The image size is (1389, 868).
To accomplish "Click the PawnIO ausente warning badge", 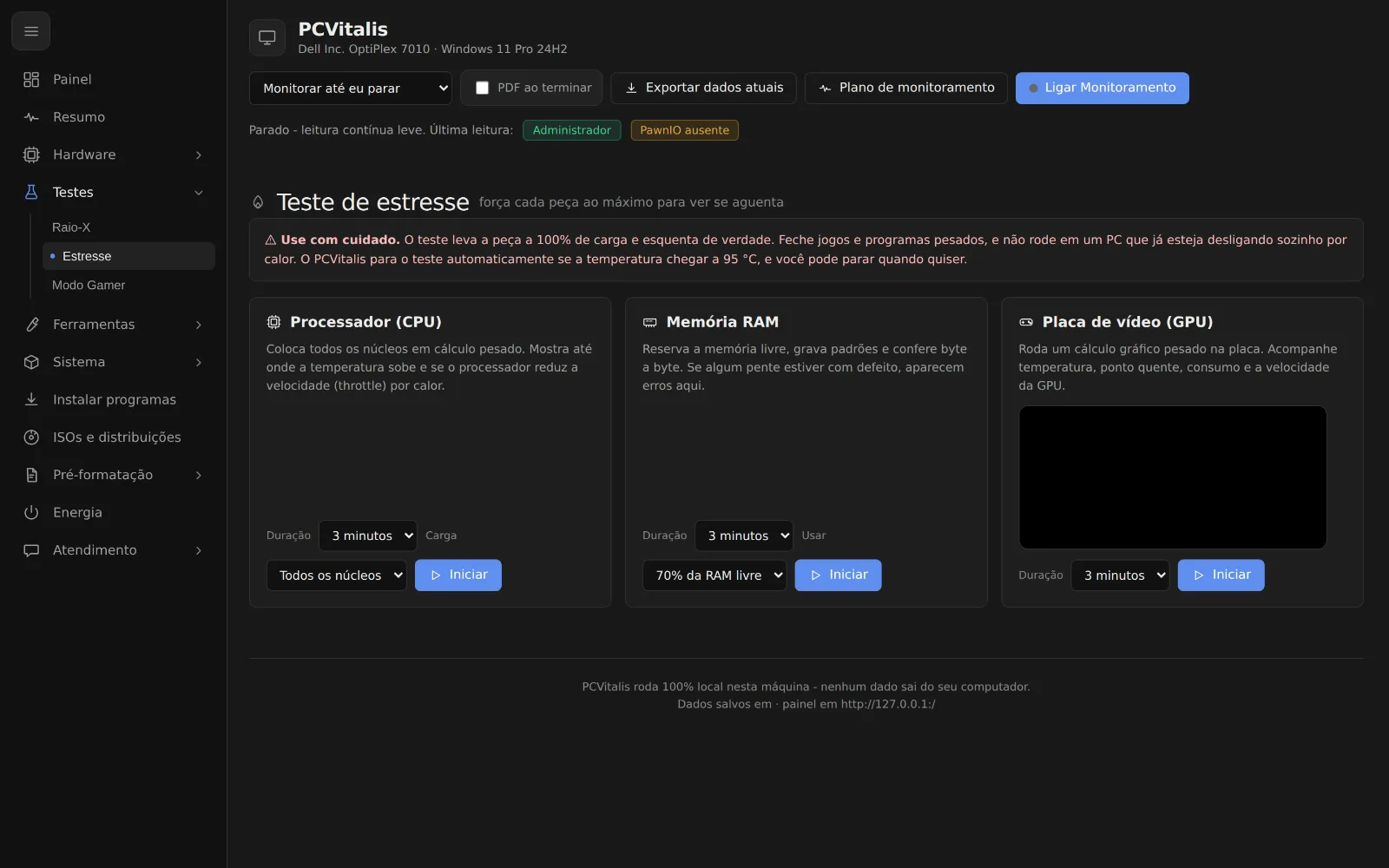I will click(x=685, y=130).
